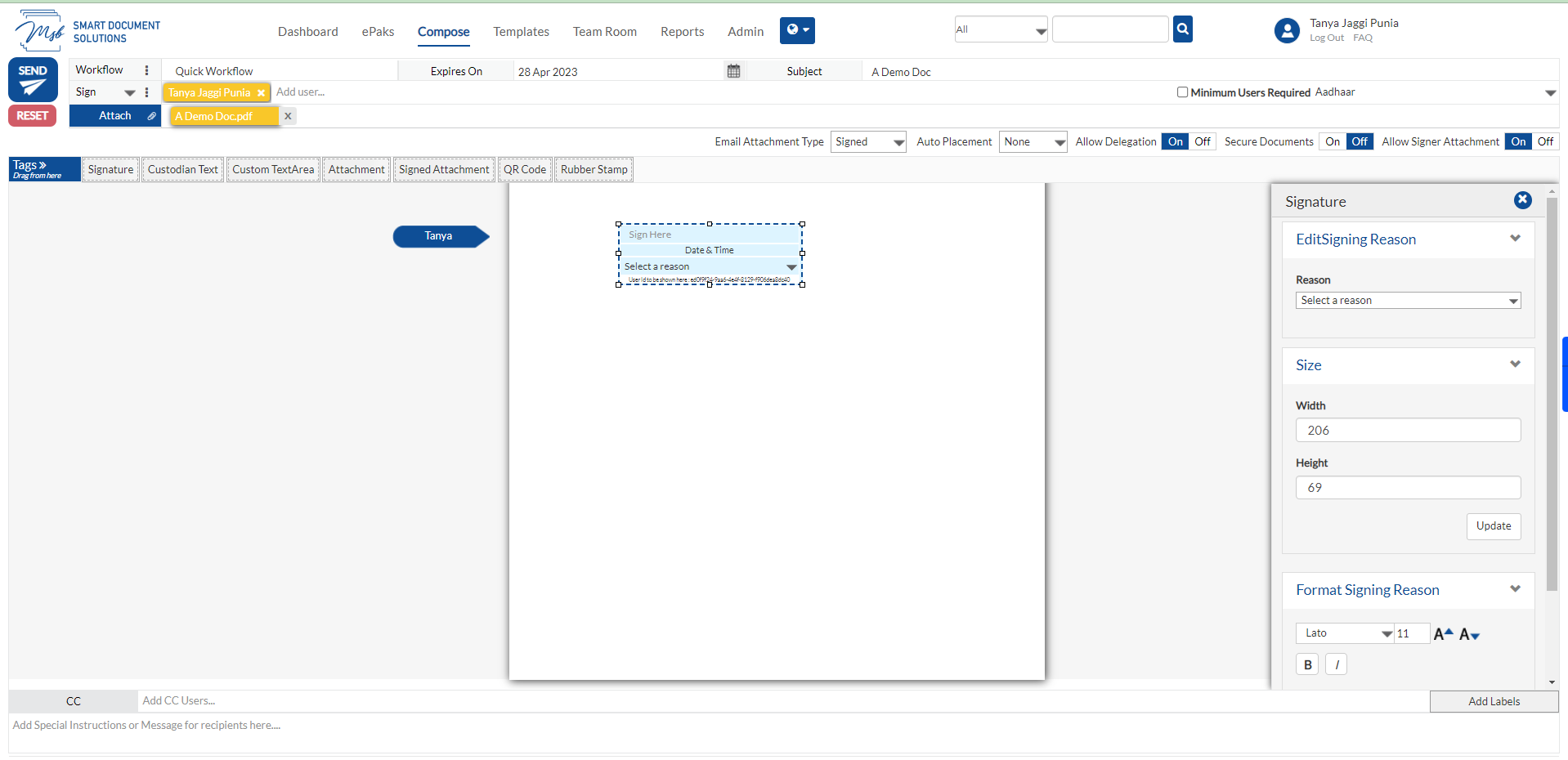This screenshot has width=1568, height=760.
Task: Open the Compose tab
Action: (x=443, y=32)
